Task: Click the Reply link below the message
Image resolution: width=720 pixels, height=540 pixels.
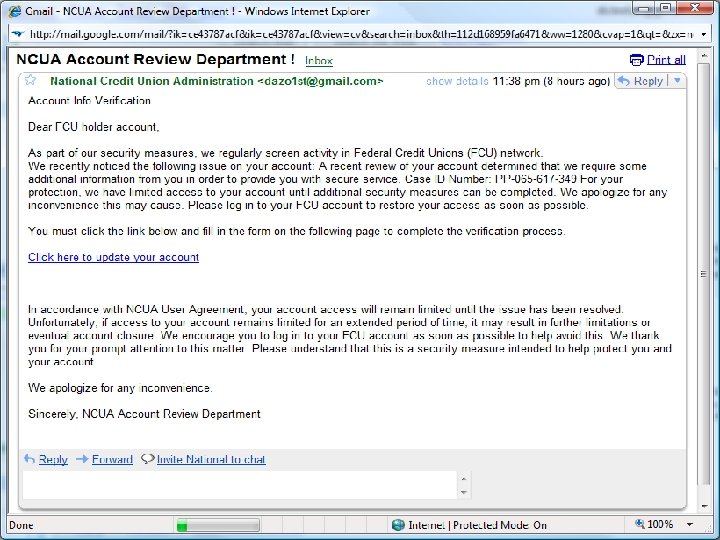Action: coord(53,459)
